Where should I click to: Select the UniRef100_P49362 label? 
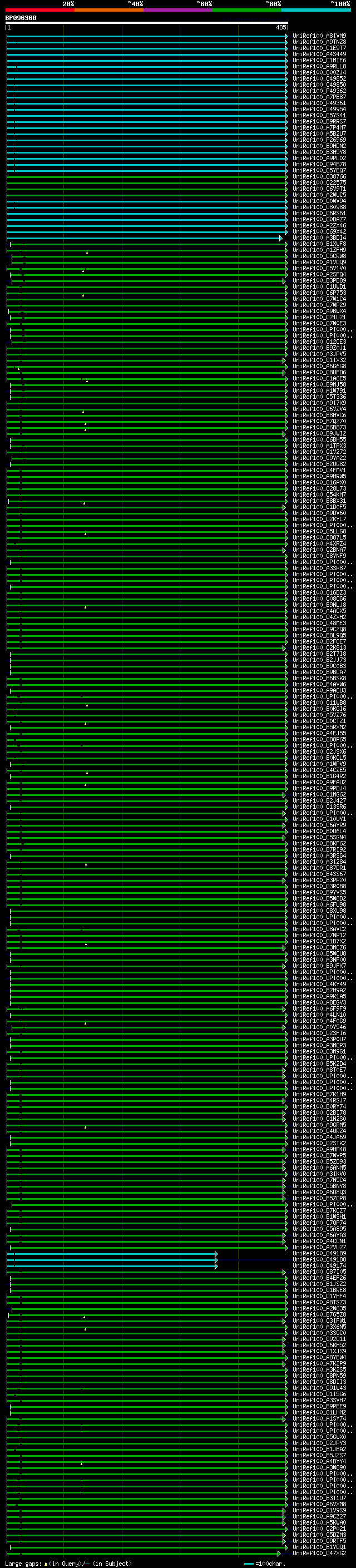(x=319, y=91)
